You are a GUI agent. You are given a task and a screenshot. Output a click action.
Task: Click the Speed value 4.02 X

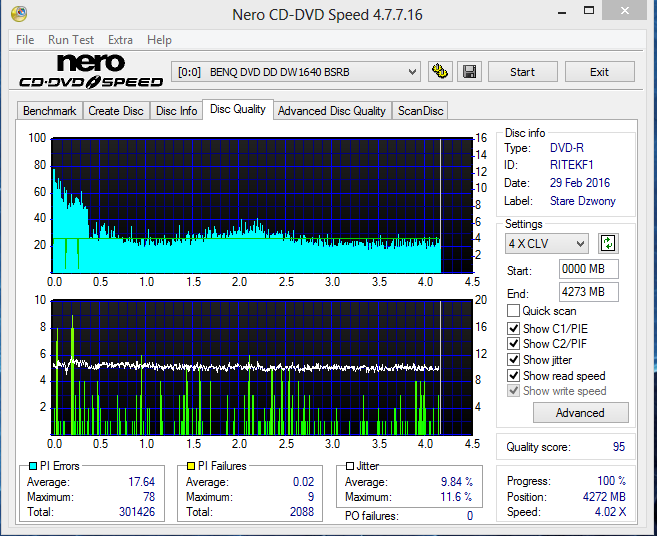point(610,512)
